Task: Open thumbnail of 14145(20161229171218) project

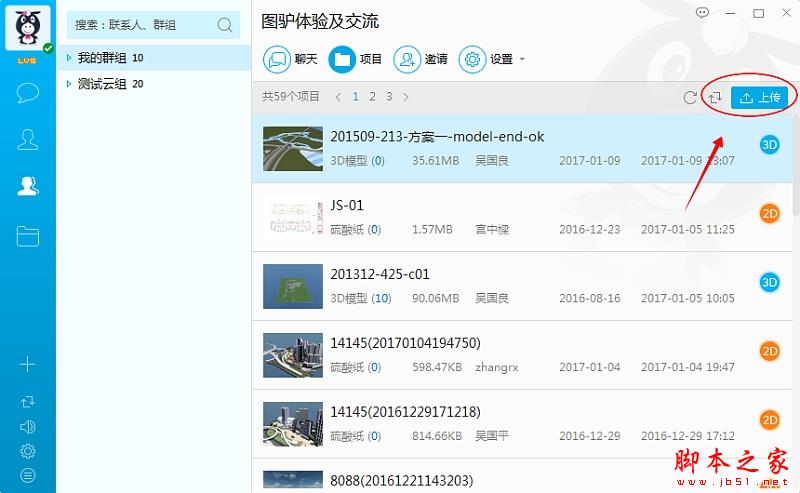Action: [x=293, y=424]
